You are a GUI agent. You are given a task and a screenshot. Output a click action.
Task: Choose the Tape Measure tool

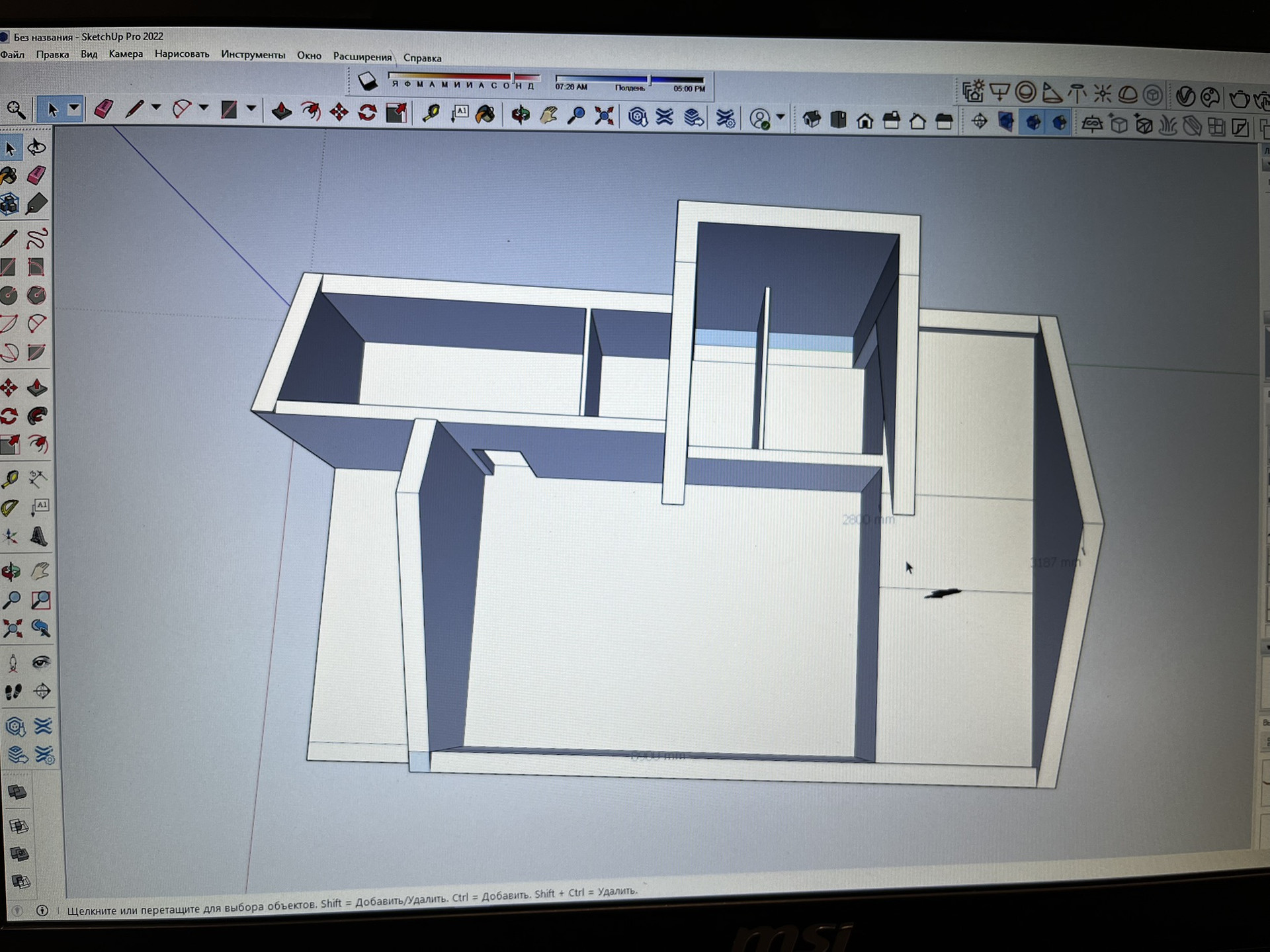[x=431, y=114]
